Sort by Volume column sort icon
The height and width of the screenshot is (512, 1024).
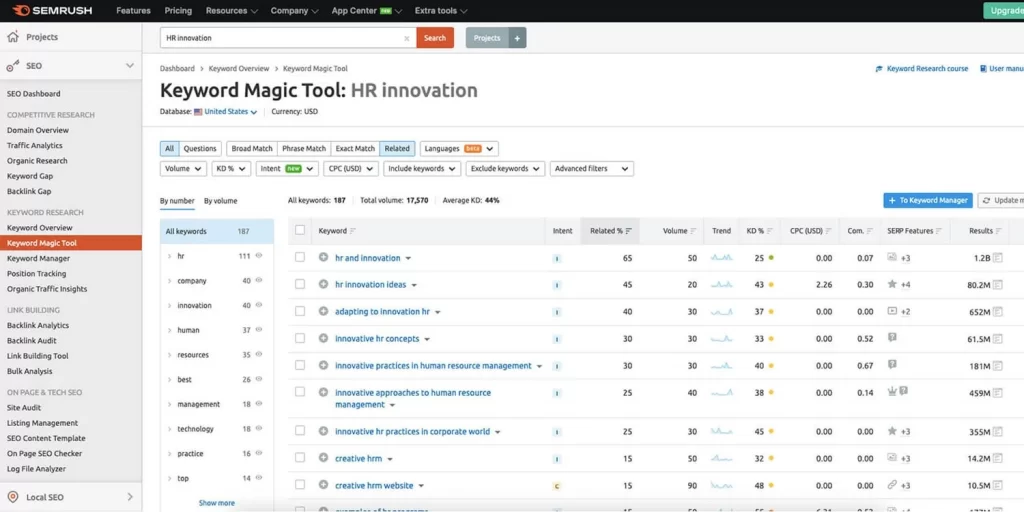[x=694, y=231]
